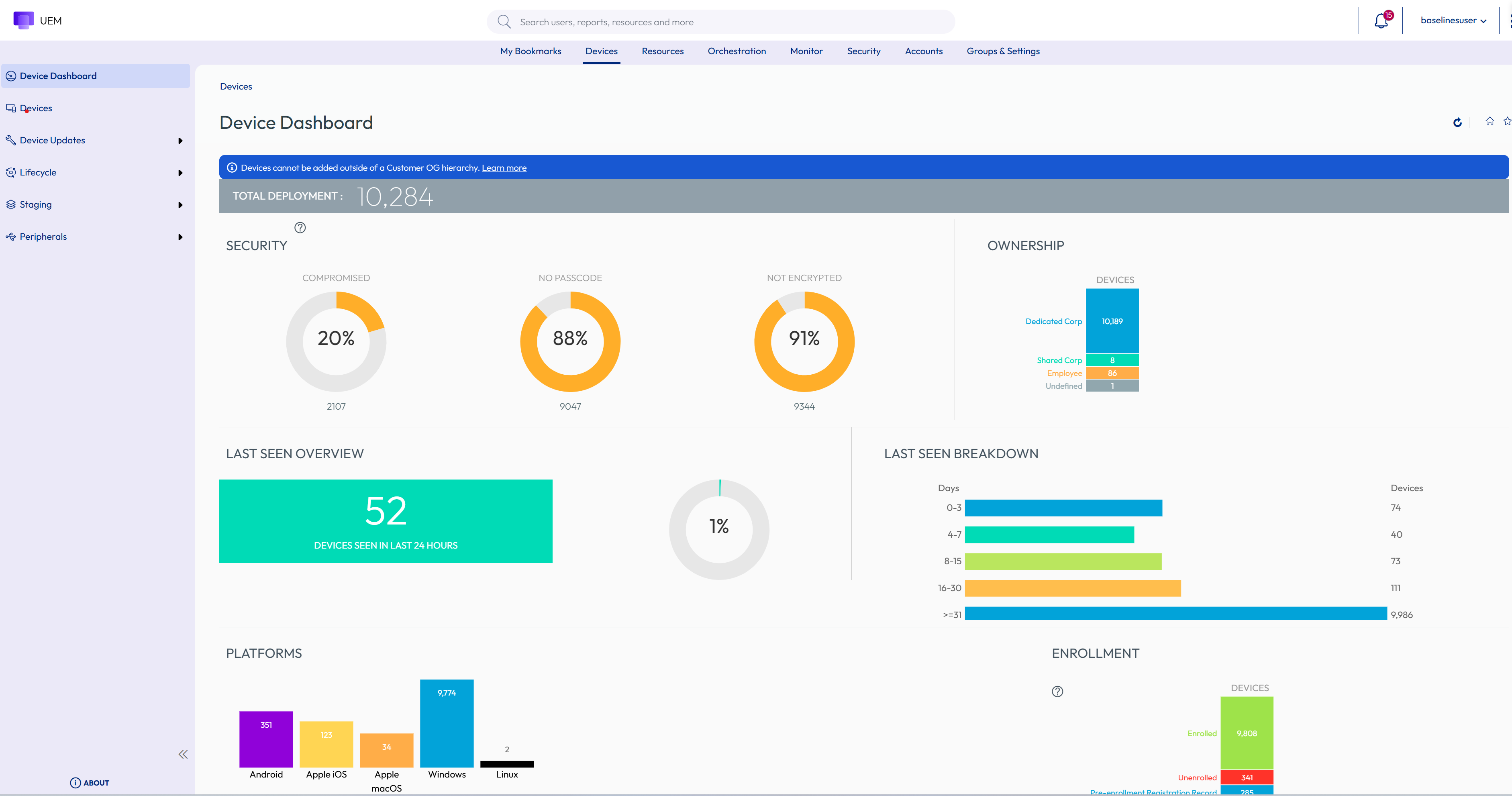Click the Lifecycle sidebar icon
Image resolution: width=1512 pixels, height=796 pixels.
pyautogui.click(x=10, y=172)
